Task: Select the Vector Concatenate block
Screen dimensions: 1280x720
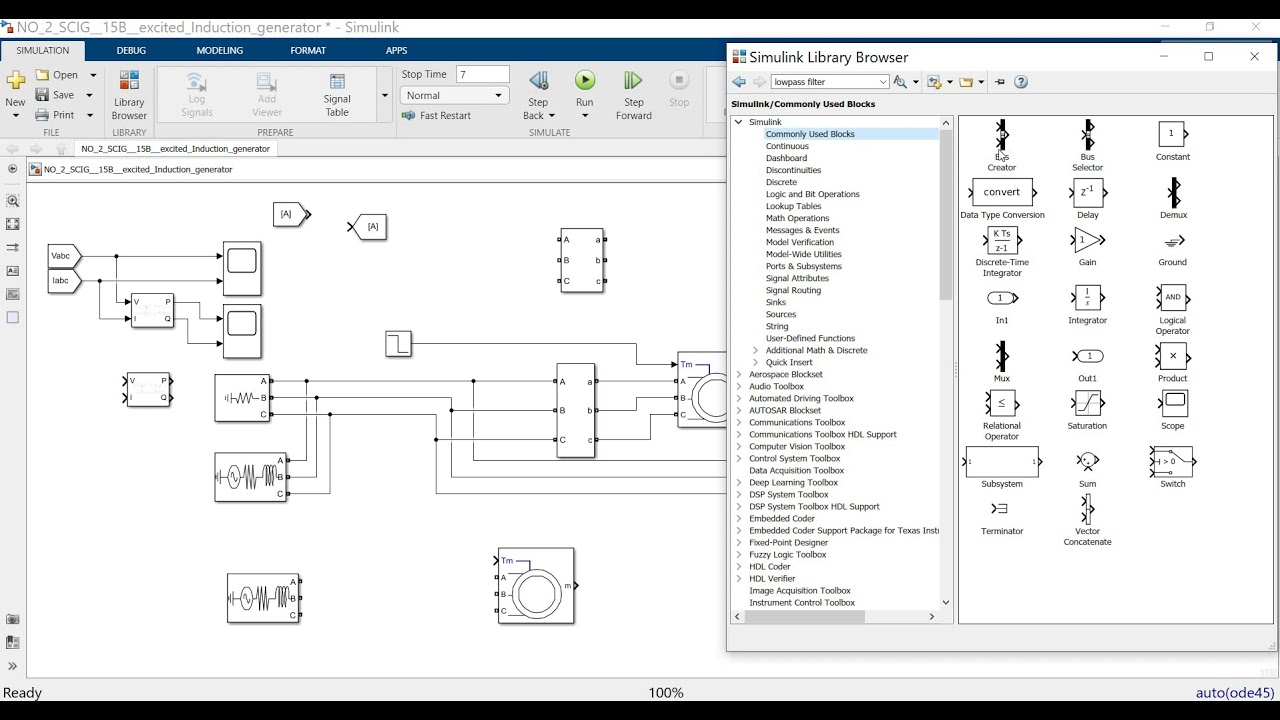Action: tap(1088, 509)
